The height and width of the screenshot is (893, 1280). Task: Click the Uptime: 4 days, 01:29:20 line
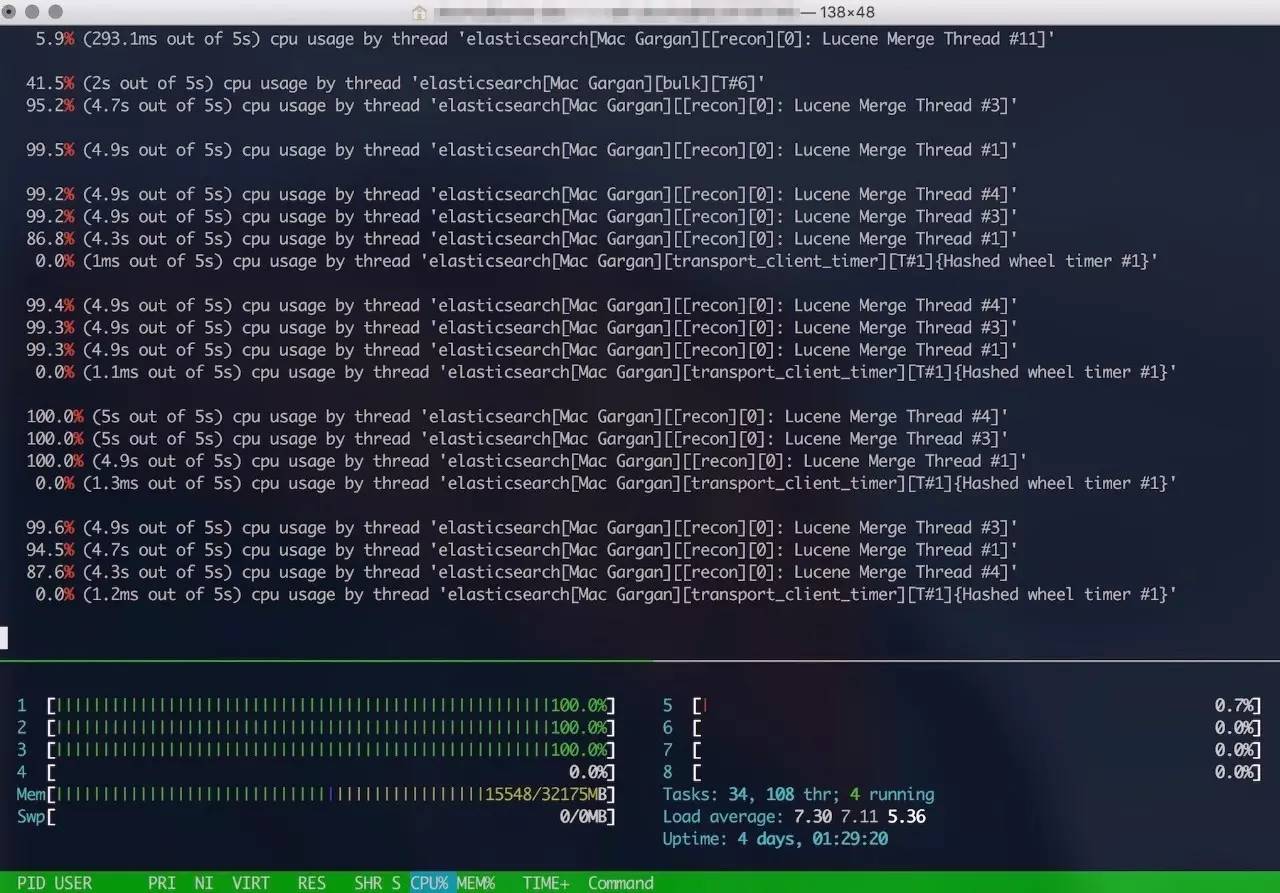pos(775,838)
